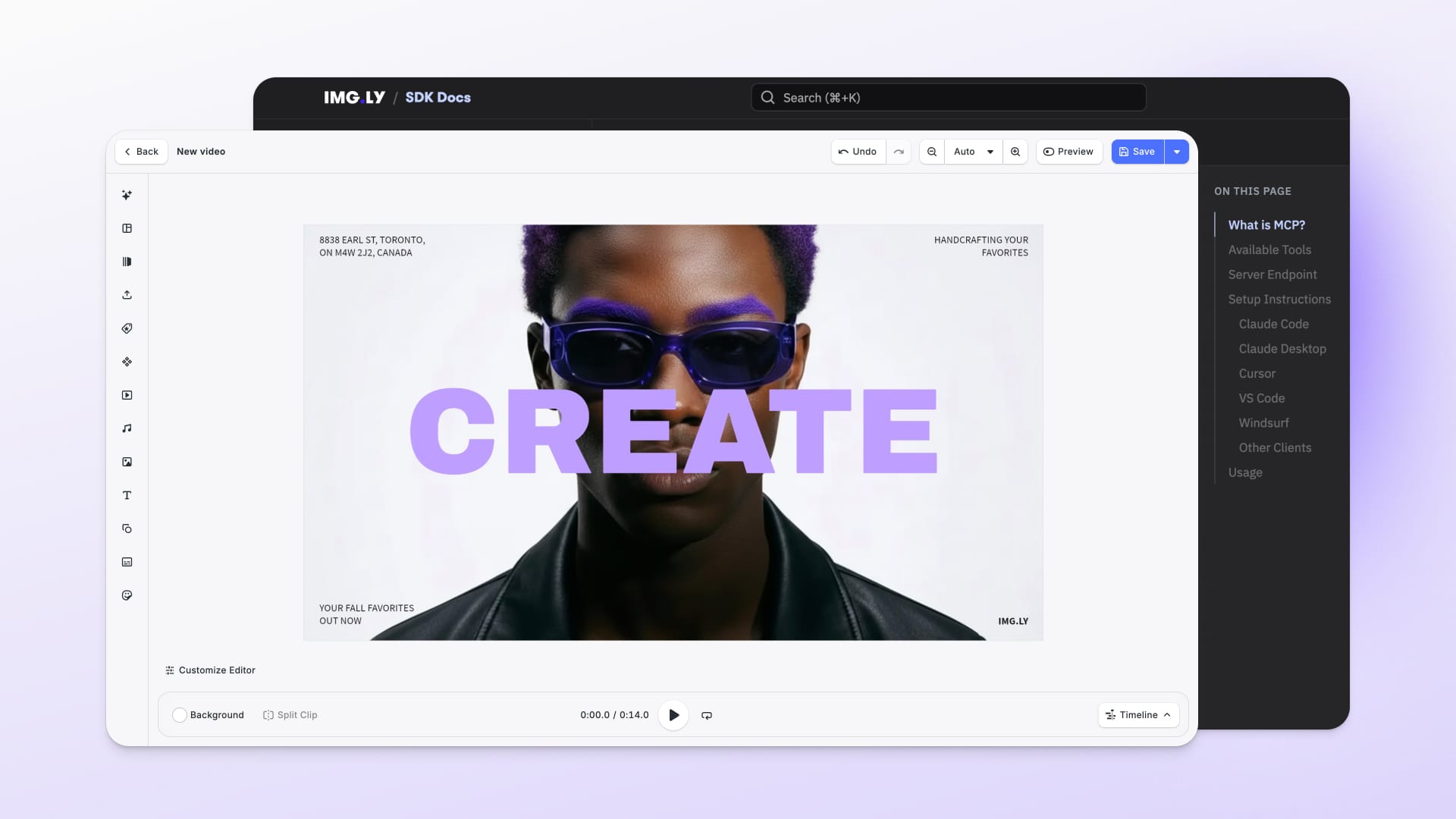Toggle Preview mode

point(1068,152)
